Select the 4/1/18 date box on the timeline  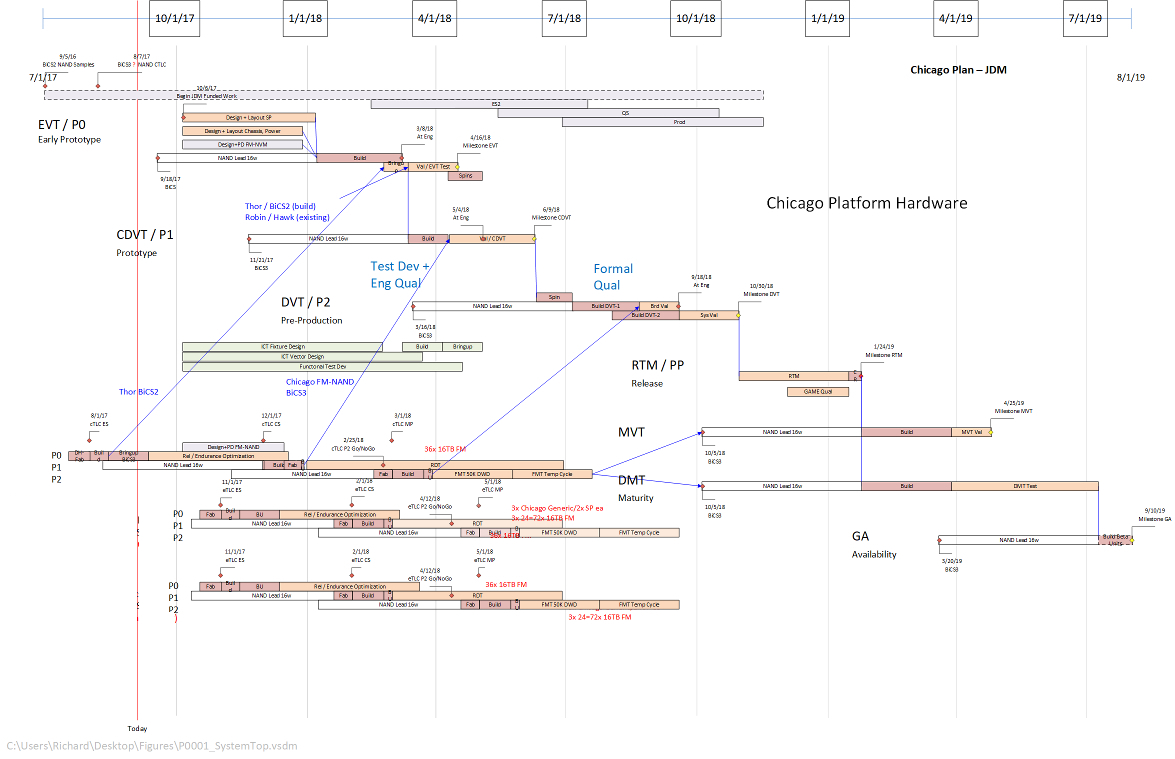[x=435, y=18]
